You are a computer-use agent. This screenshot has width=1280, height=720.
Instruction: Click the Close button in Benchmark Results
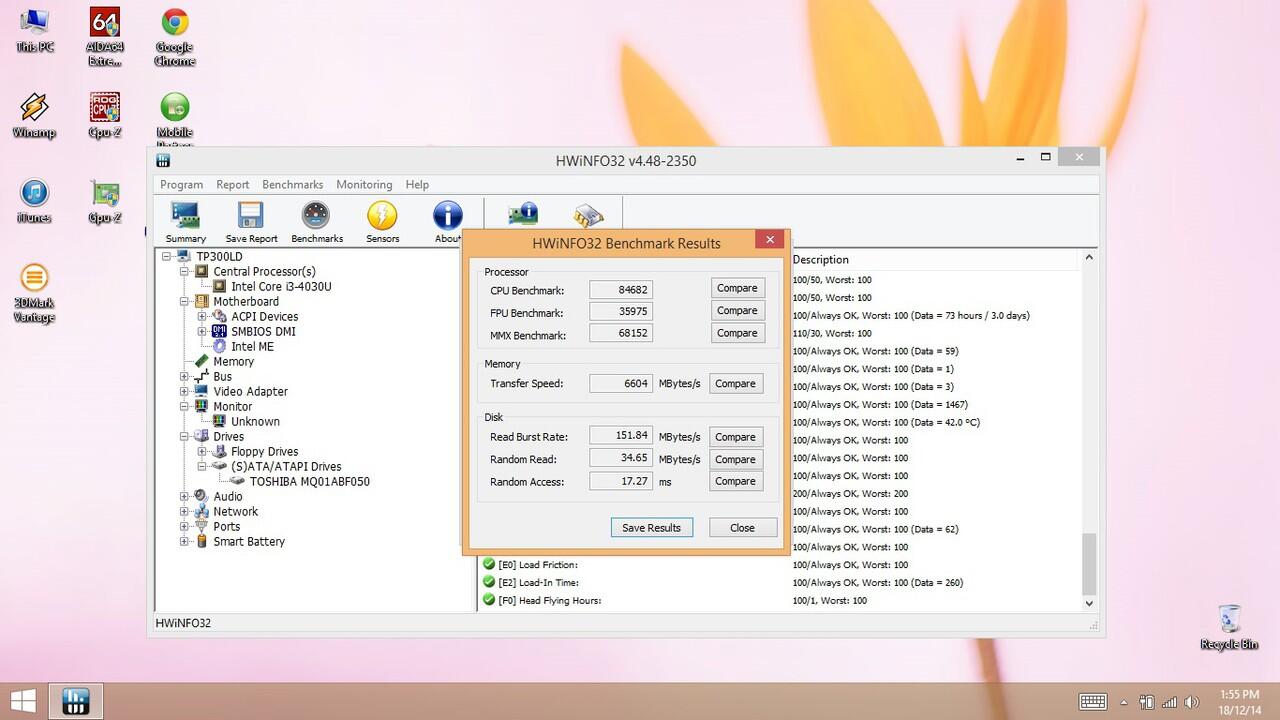[742, 528]
